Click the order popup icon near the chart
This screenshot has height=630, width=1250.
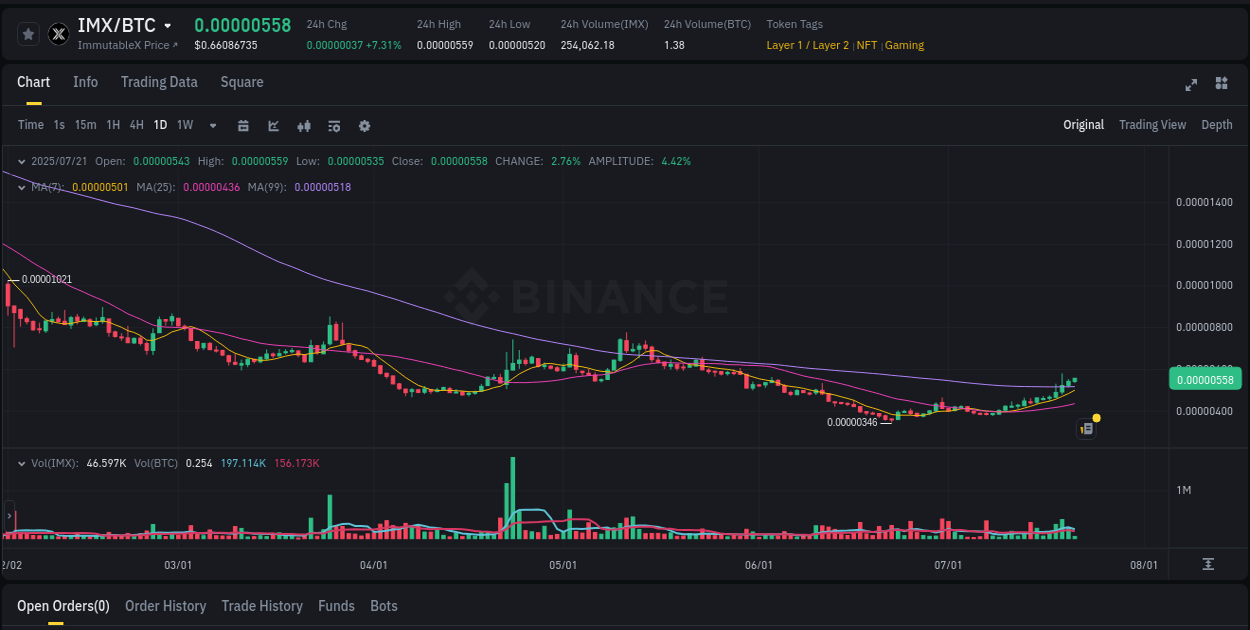(1087, 428)
